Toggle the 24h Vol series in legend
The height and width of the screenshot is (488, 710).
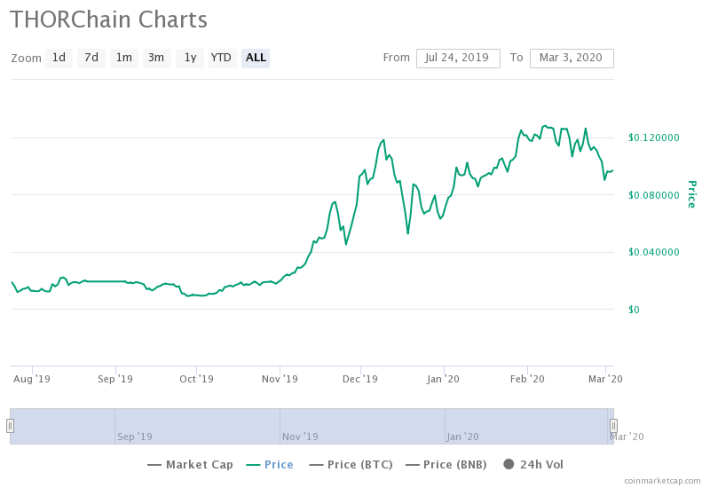533,464
